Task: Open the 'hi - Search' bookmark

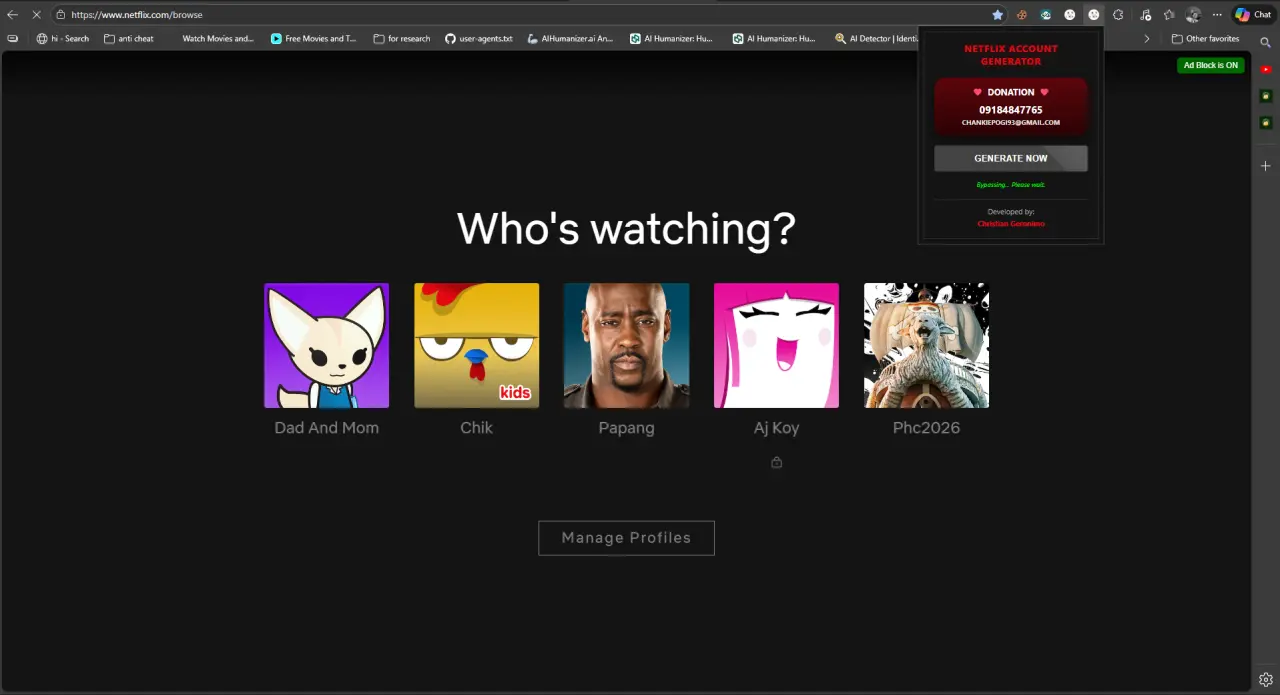Action: pyautogui.click(x=63, y=39)
